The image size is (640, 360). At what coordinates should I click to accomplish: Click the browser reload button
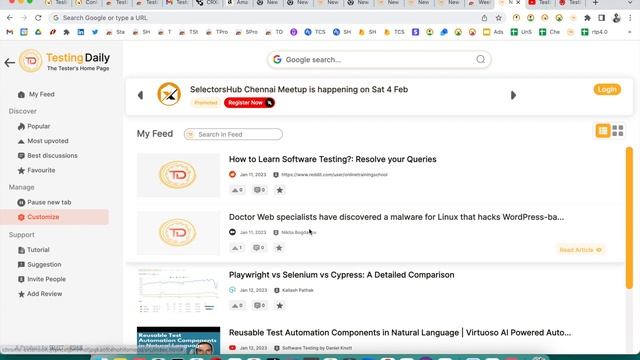(38, 18)
